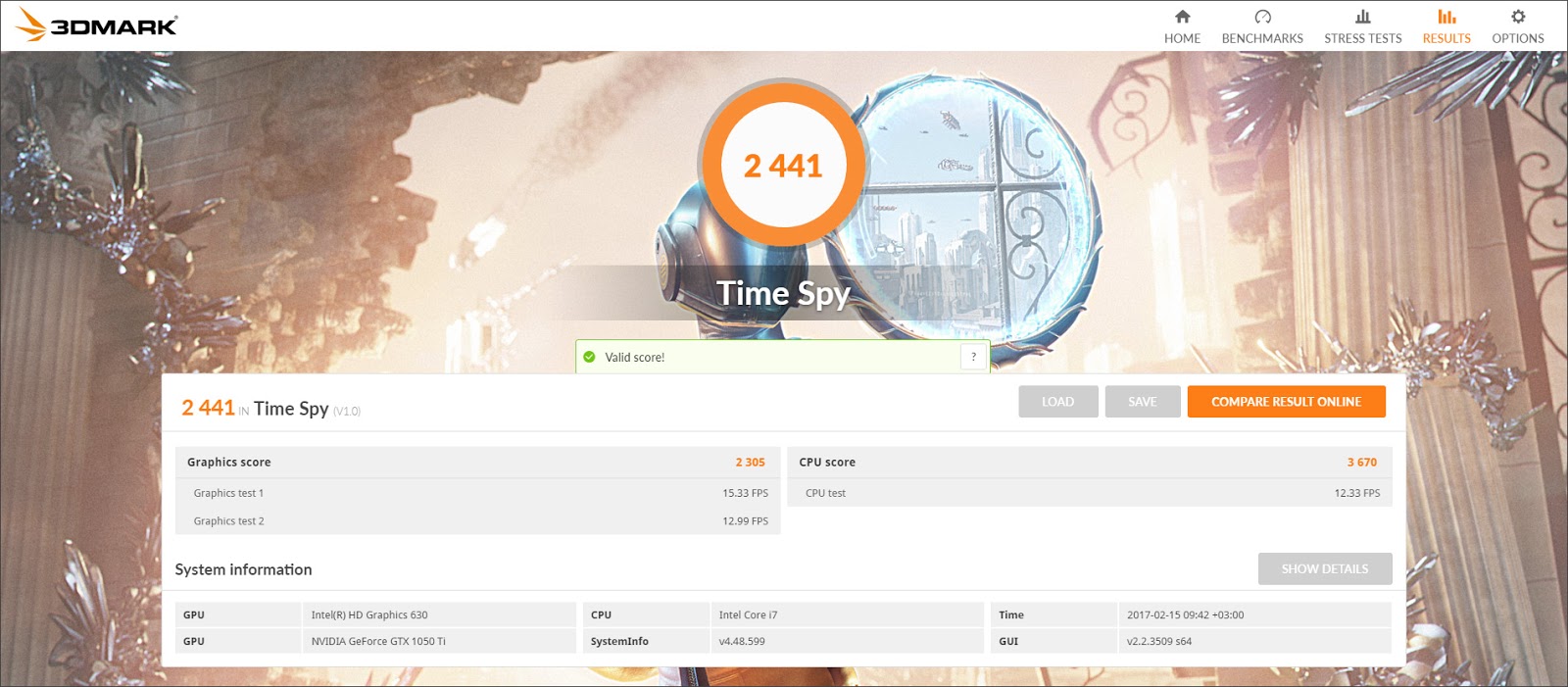Click the Valid score! message
Screen dimensions: 1568x687
click(x=634, y=357)
